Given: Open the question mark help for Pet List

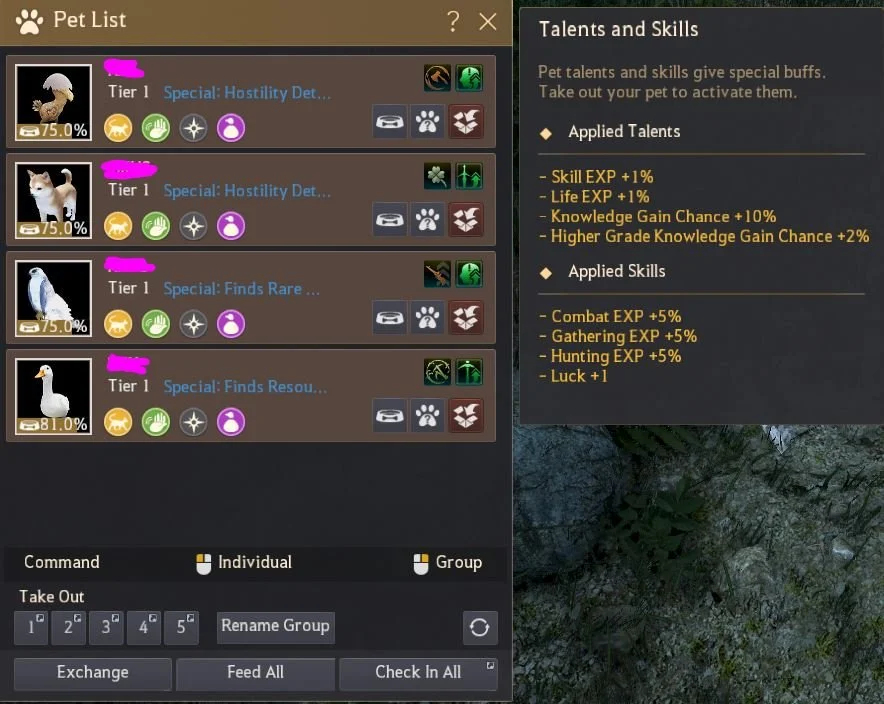Looking at the screenshot, I should (453, 21).
